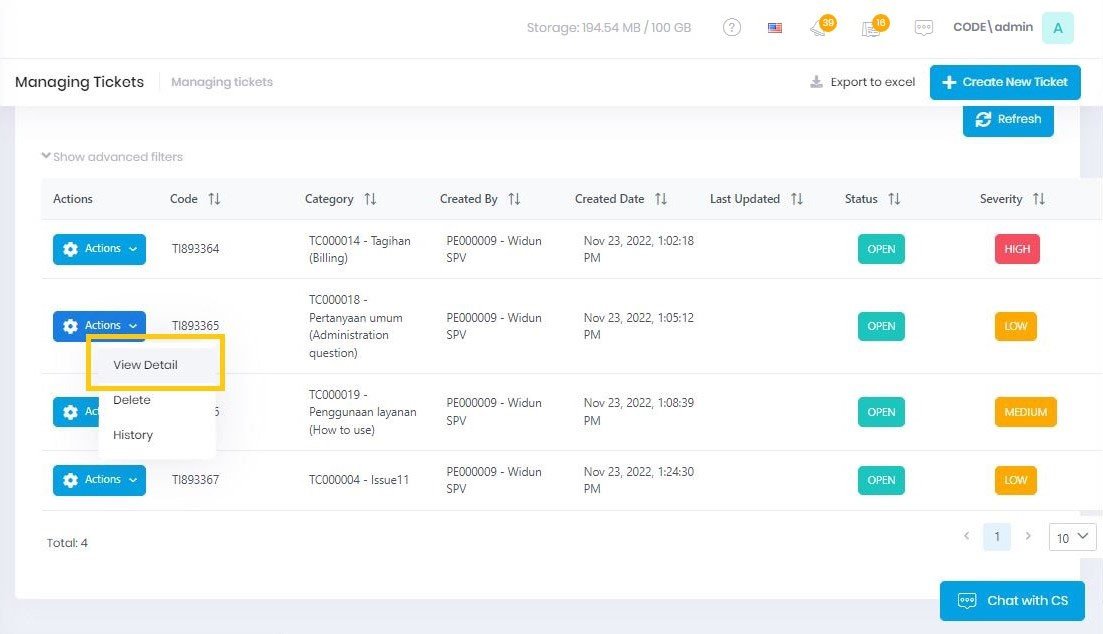Click the chat bubble icon in header

[x=923, y=28]
